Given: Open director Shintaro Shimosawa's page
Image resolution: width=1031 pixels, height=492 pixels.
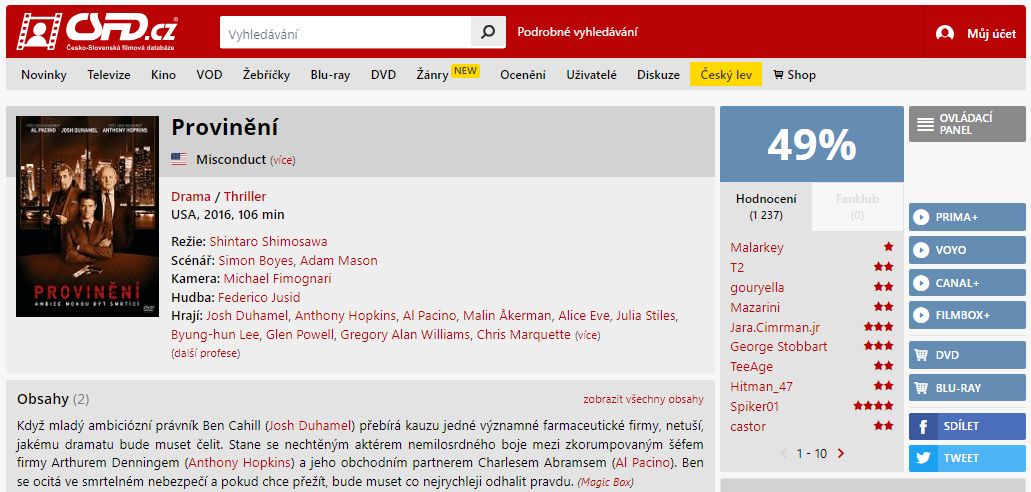Looking at the screenshot, I should point(268,241).
